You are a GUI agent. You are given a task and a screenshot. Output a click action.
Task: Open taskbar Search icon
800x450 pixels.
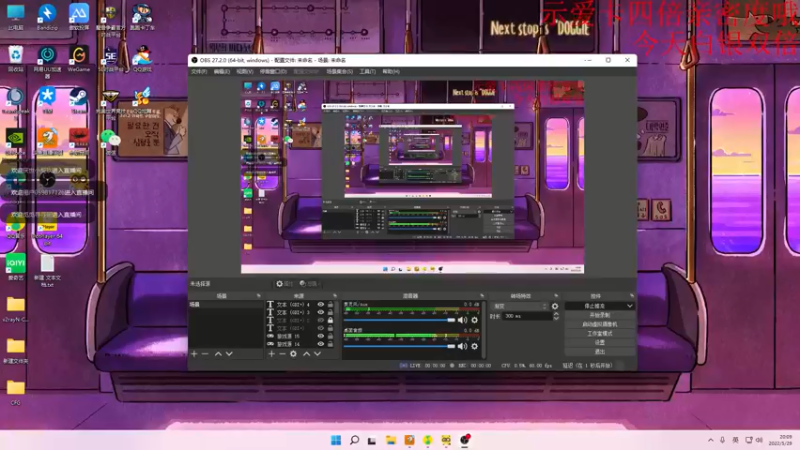point(354,440)
